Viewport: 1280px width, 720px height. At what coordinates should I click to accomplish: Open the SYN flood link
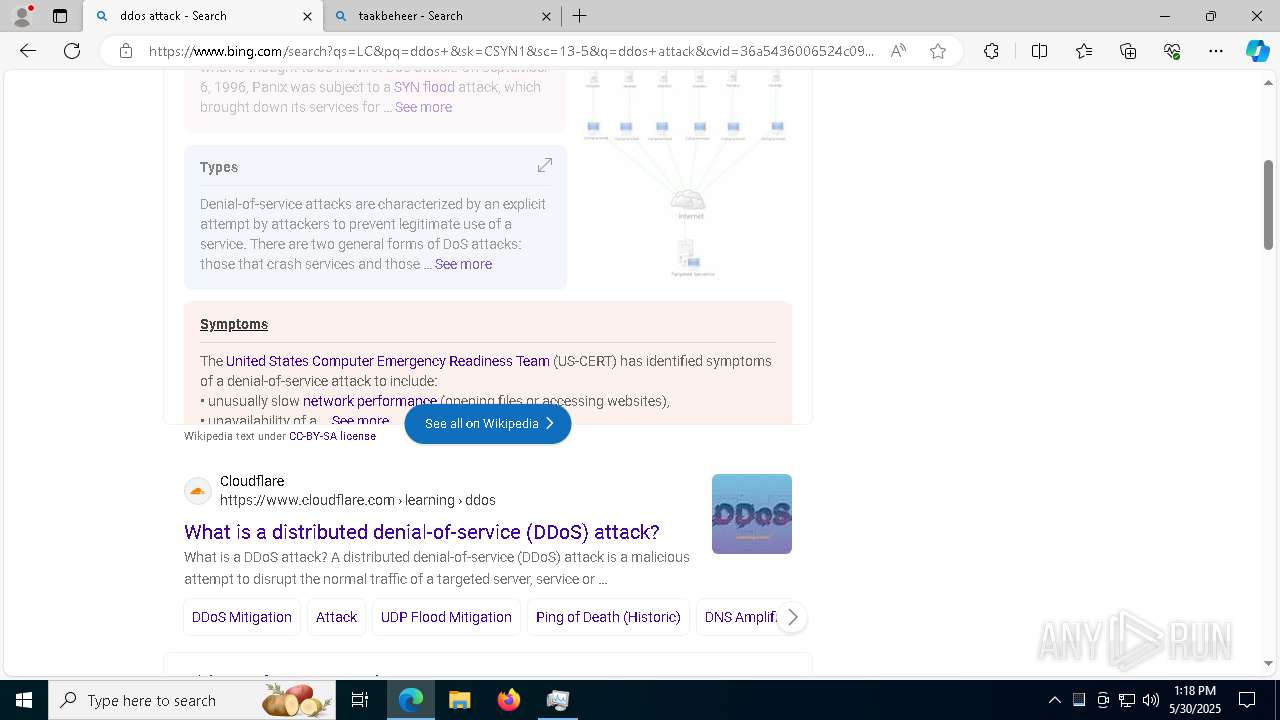[x=424, y=87]
